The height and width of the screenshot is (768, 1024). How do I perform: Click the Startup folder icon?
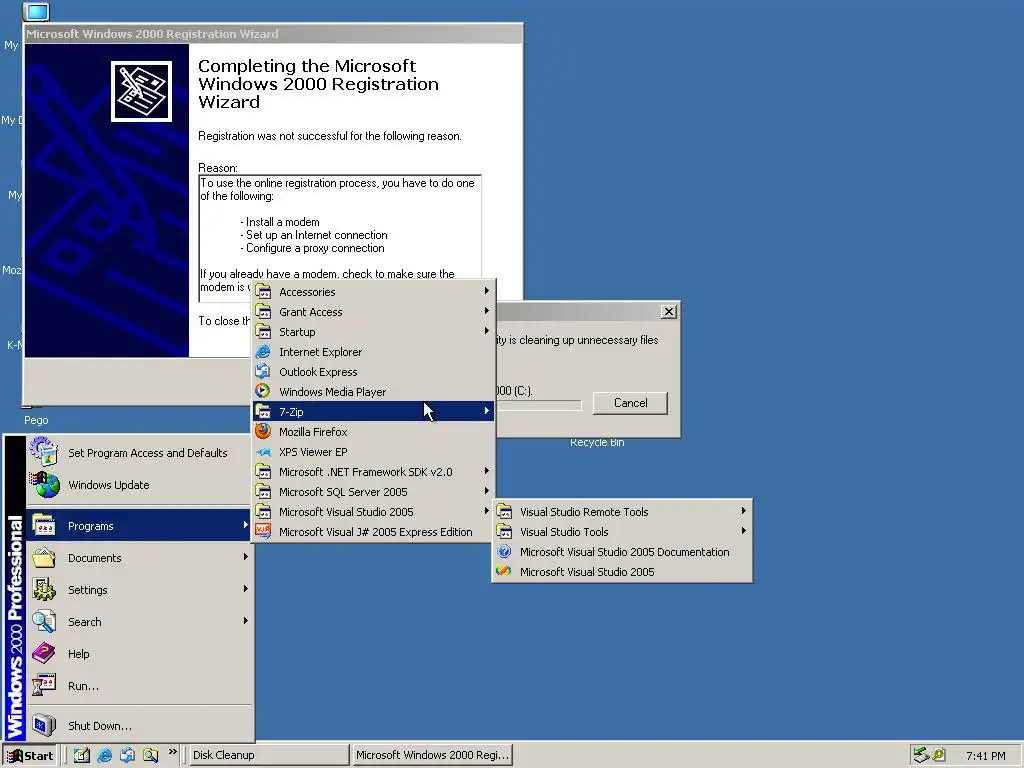coord(263,332)
